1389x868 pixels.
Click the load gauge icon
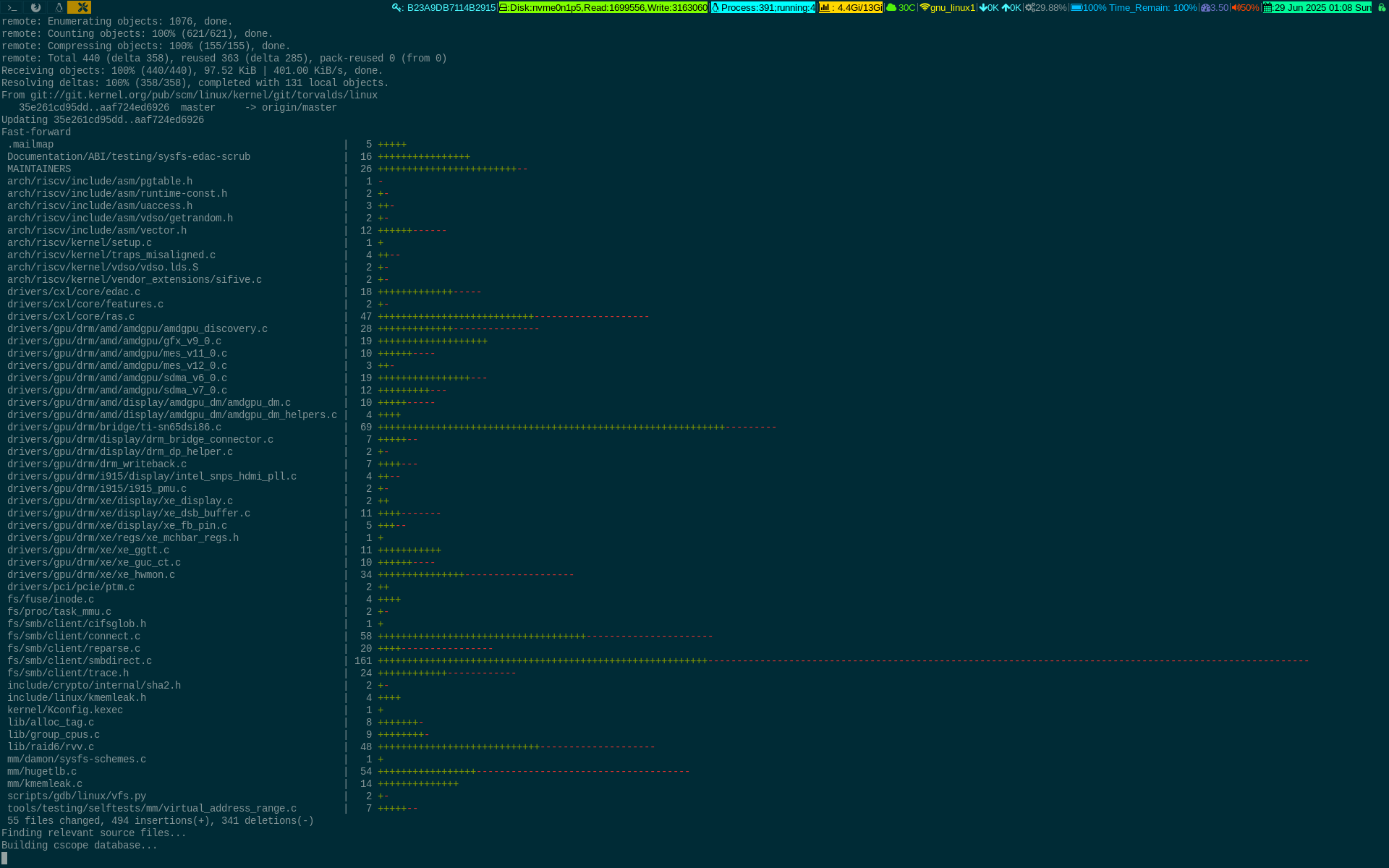pos(1206,7)
